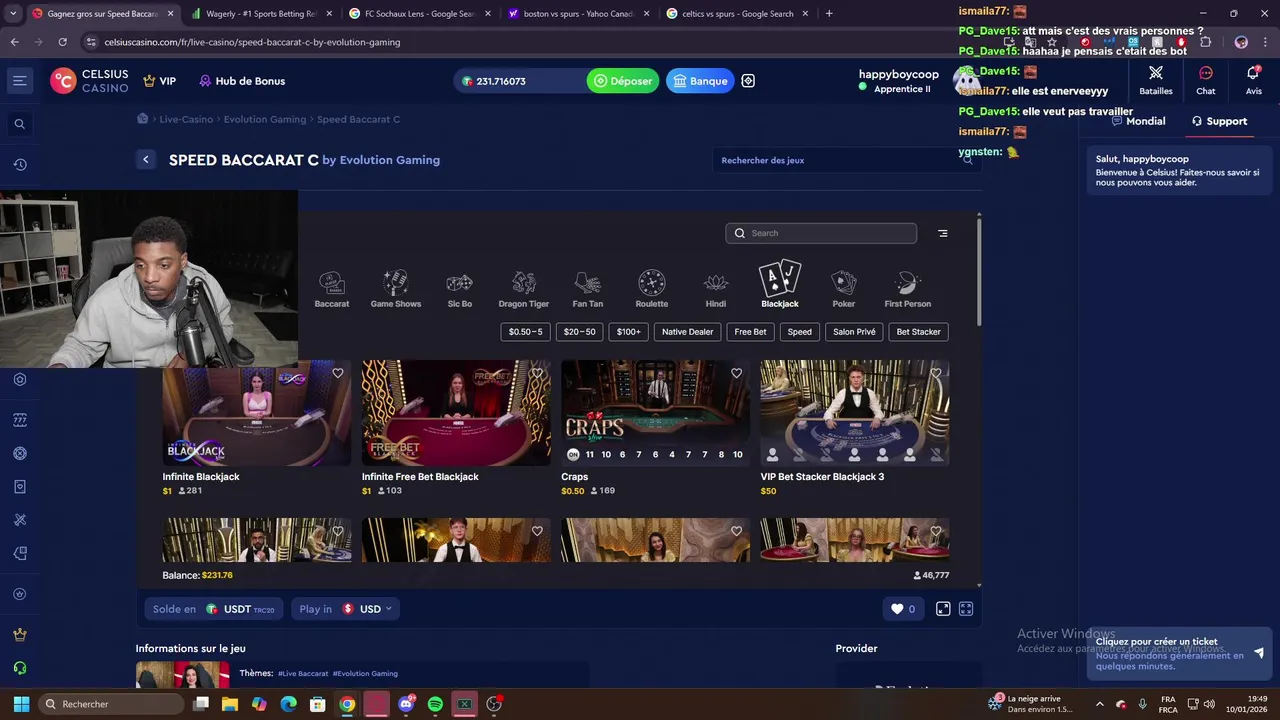
Task: Toggle the $20–50 stake filter
Action: pyautogui.click(x=579, y=332)
